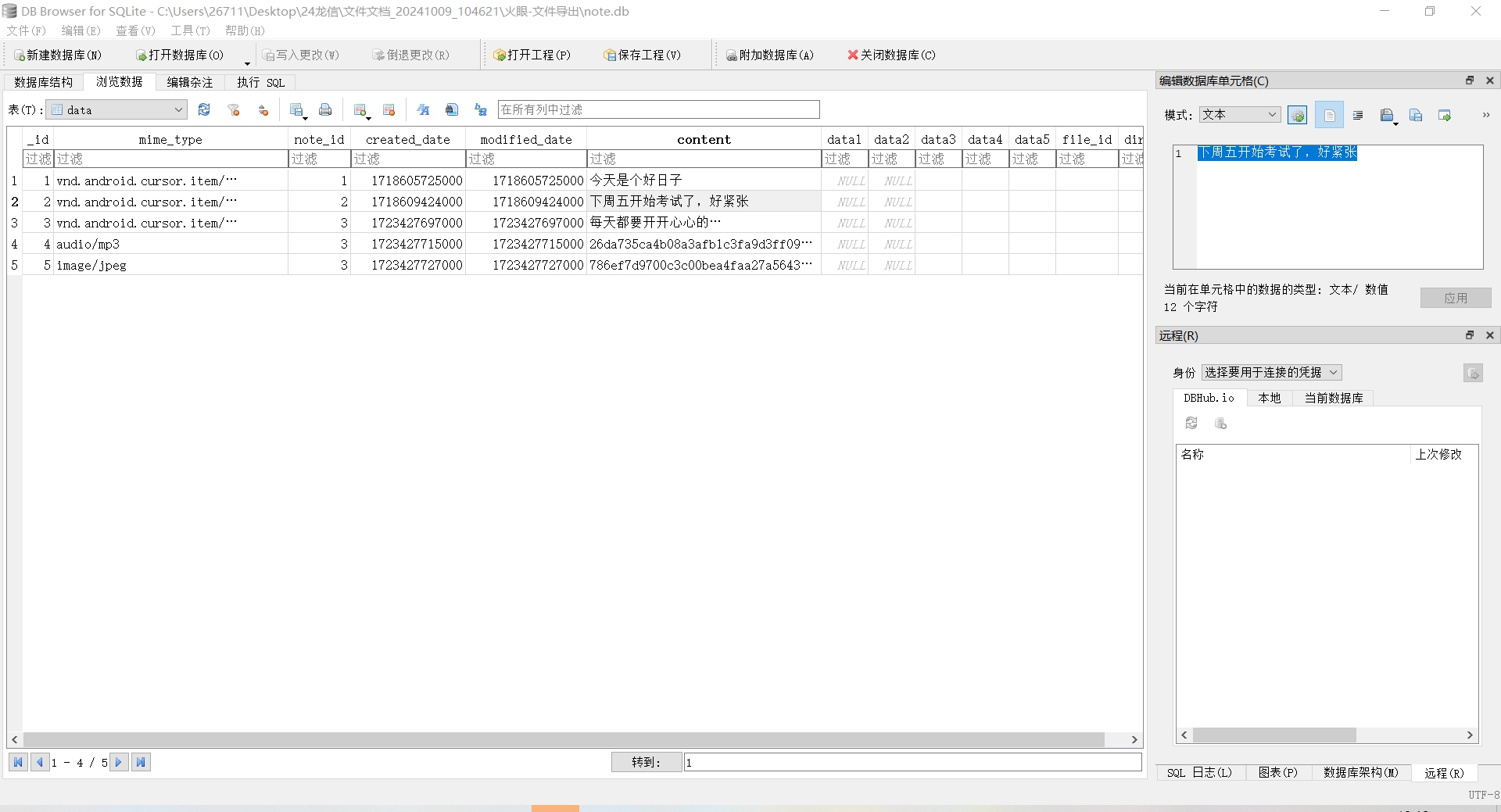This screenshot has height=812, width=1501.
Task: Toggle word wrap in cell editor
Action: (x=1329, y=115)
